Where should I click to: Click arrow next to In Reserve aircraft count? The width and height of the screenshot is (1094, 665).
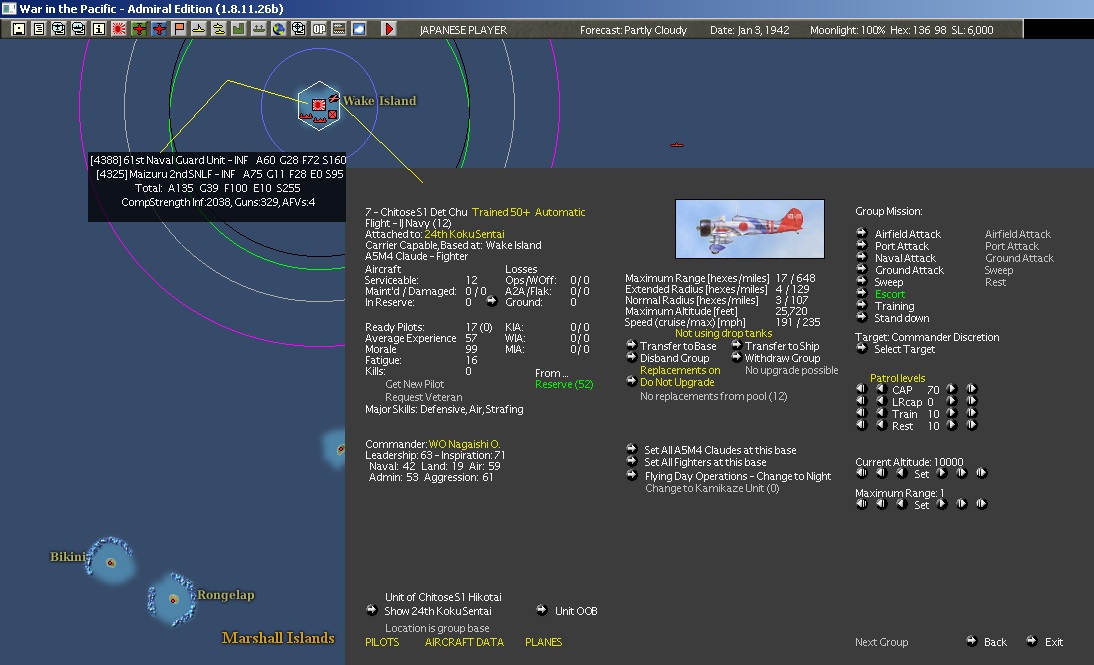click(491, 301)
